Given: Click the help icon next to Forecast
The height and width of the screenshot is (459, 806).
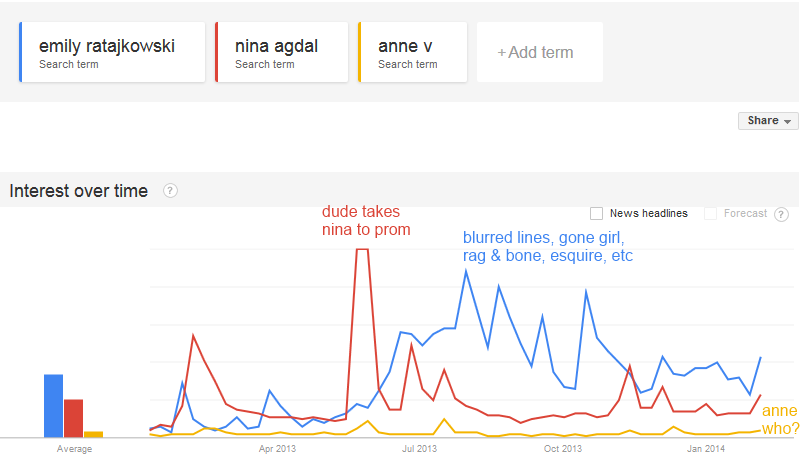Looking at the screenshot, I should pos(781,214).
